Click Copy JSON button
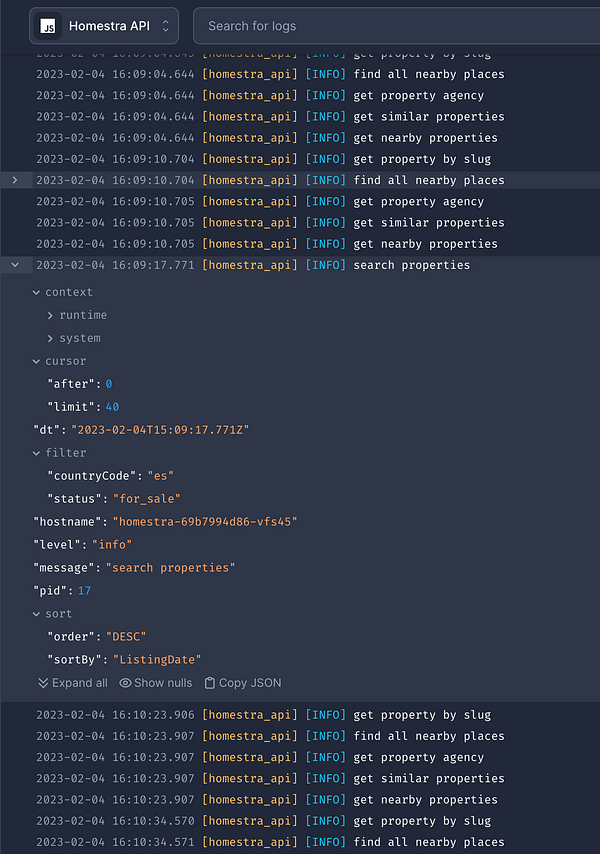600x854 pixels. pos(243,682)
